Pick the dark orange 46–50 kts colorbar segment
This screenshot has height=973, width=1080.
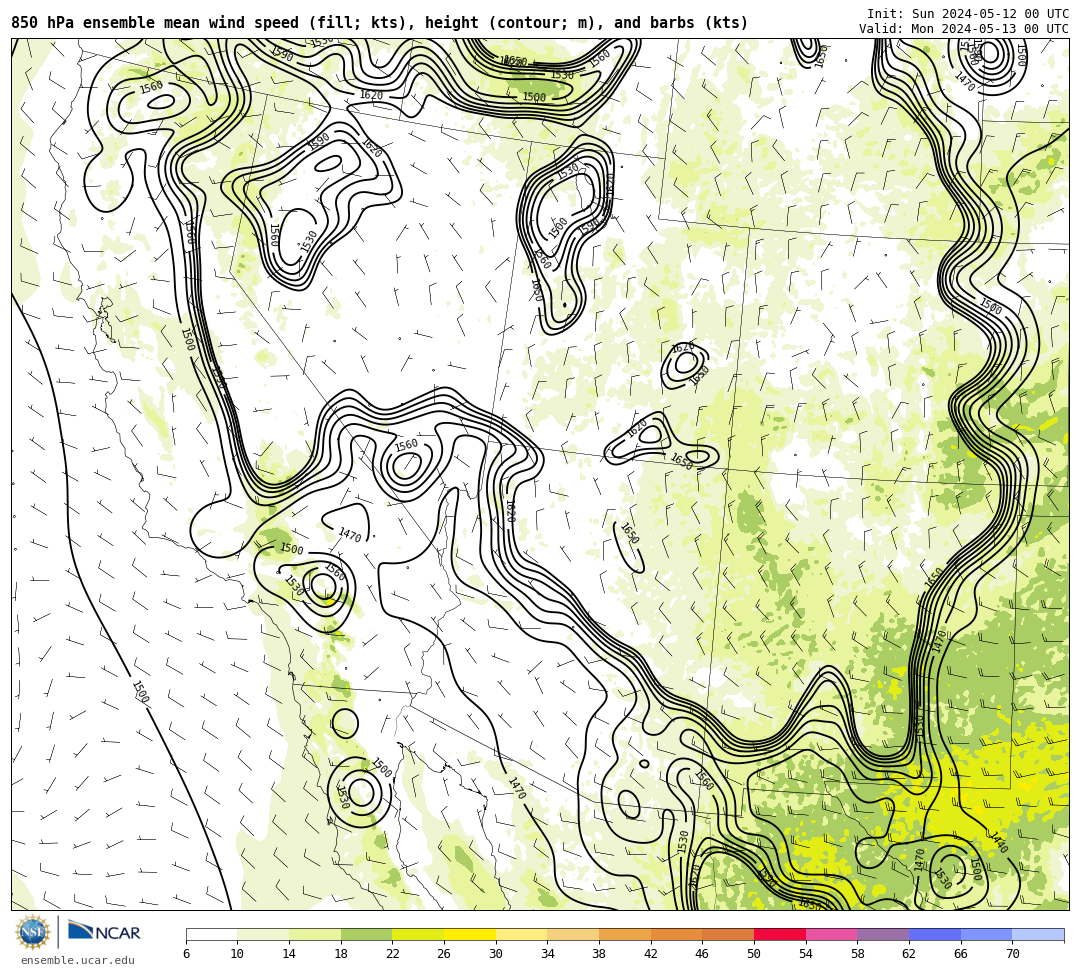(728, 934)
